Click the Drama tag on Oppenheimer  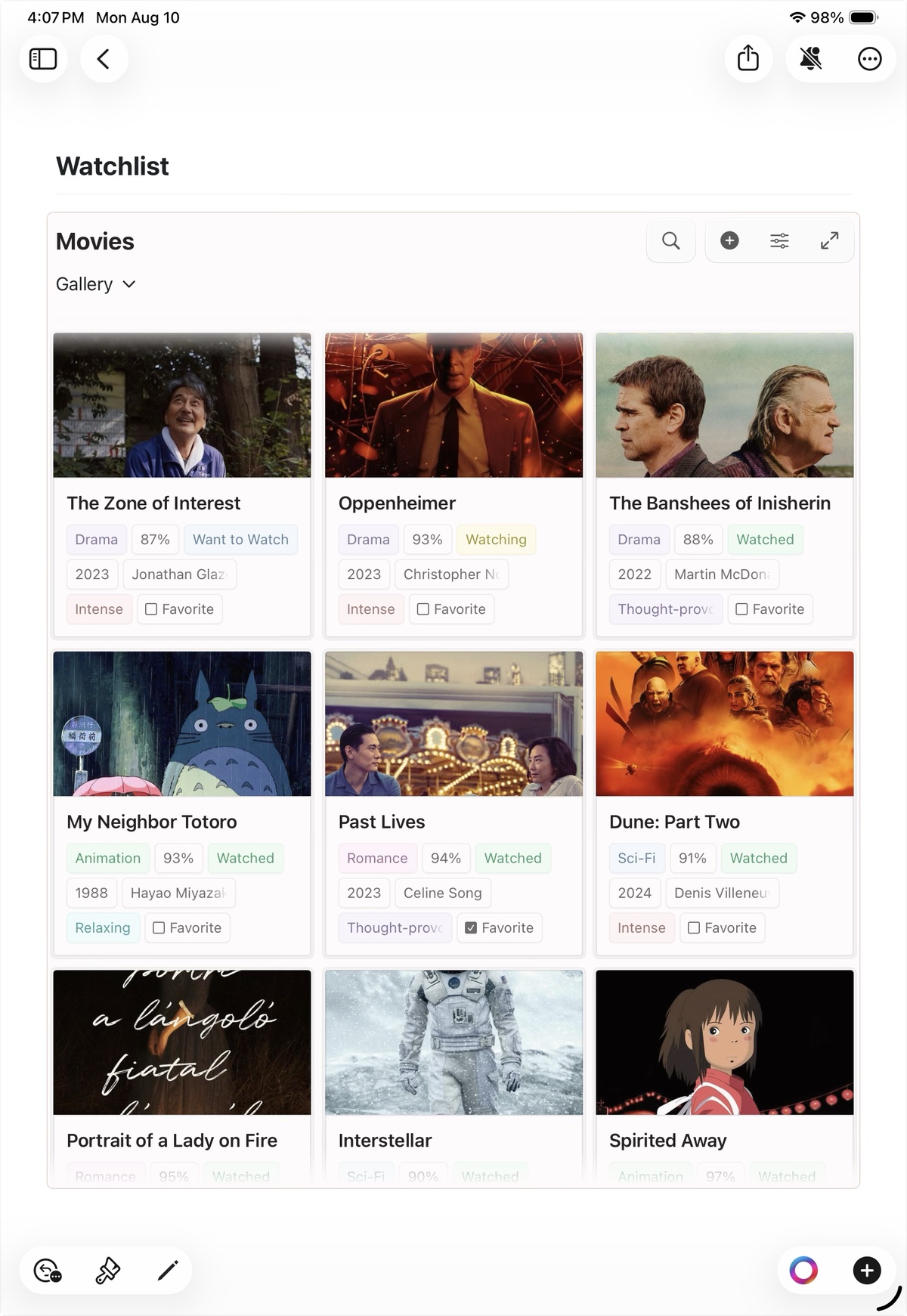(368, 540)
